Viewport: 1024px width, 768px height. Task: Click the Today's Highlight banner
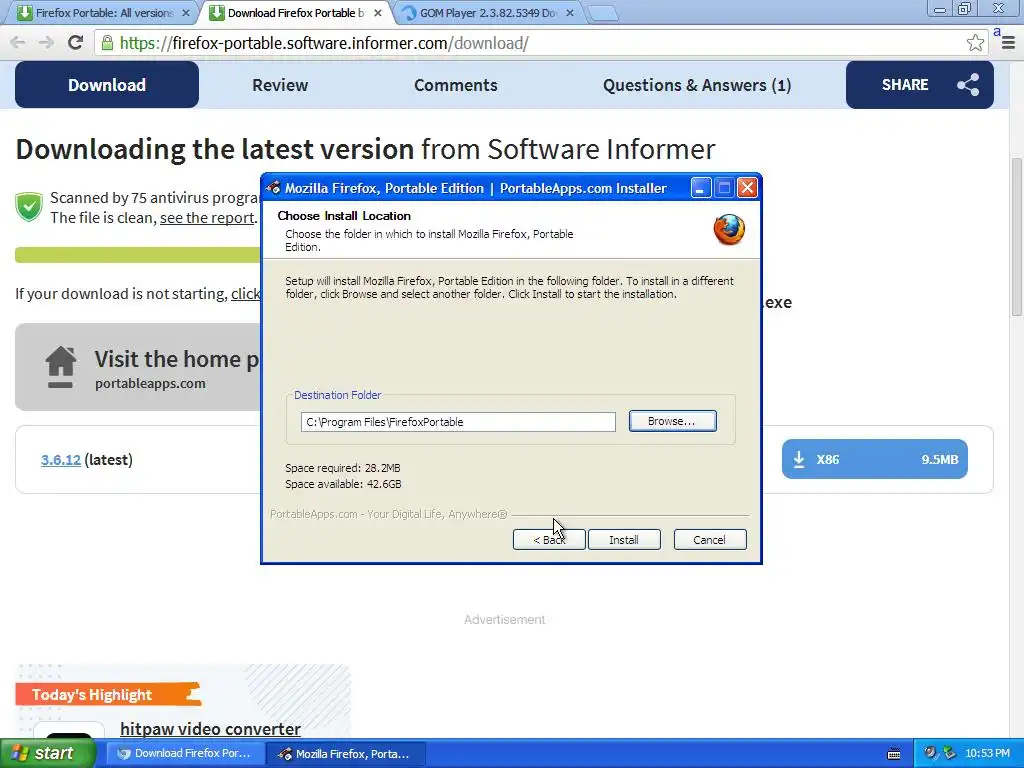coord(108,694)
